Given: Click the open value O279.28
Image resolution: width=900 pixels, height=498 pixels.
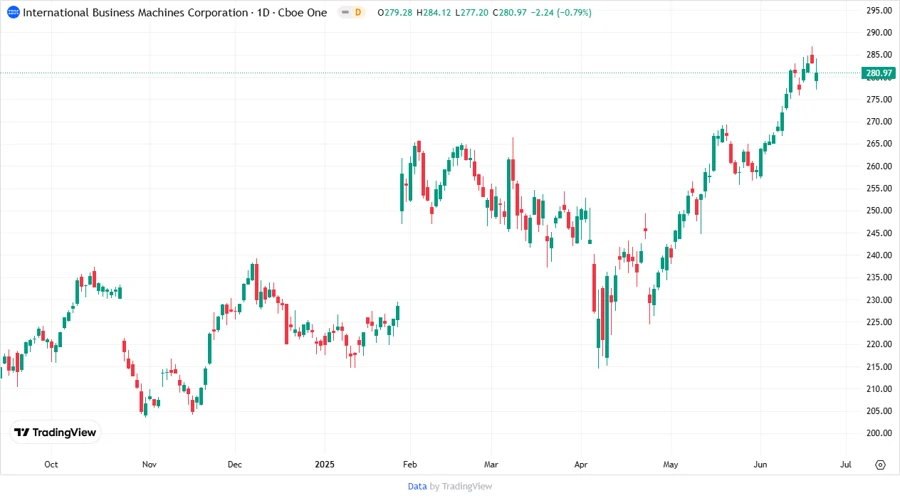Looking at the screenshot, I should pos(395,12).
